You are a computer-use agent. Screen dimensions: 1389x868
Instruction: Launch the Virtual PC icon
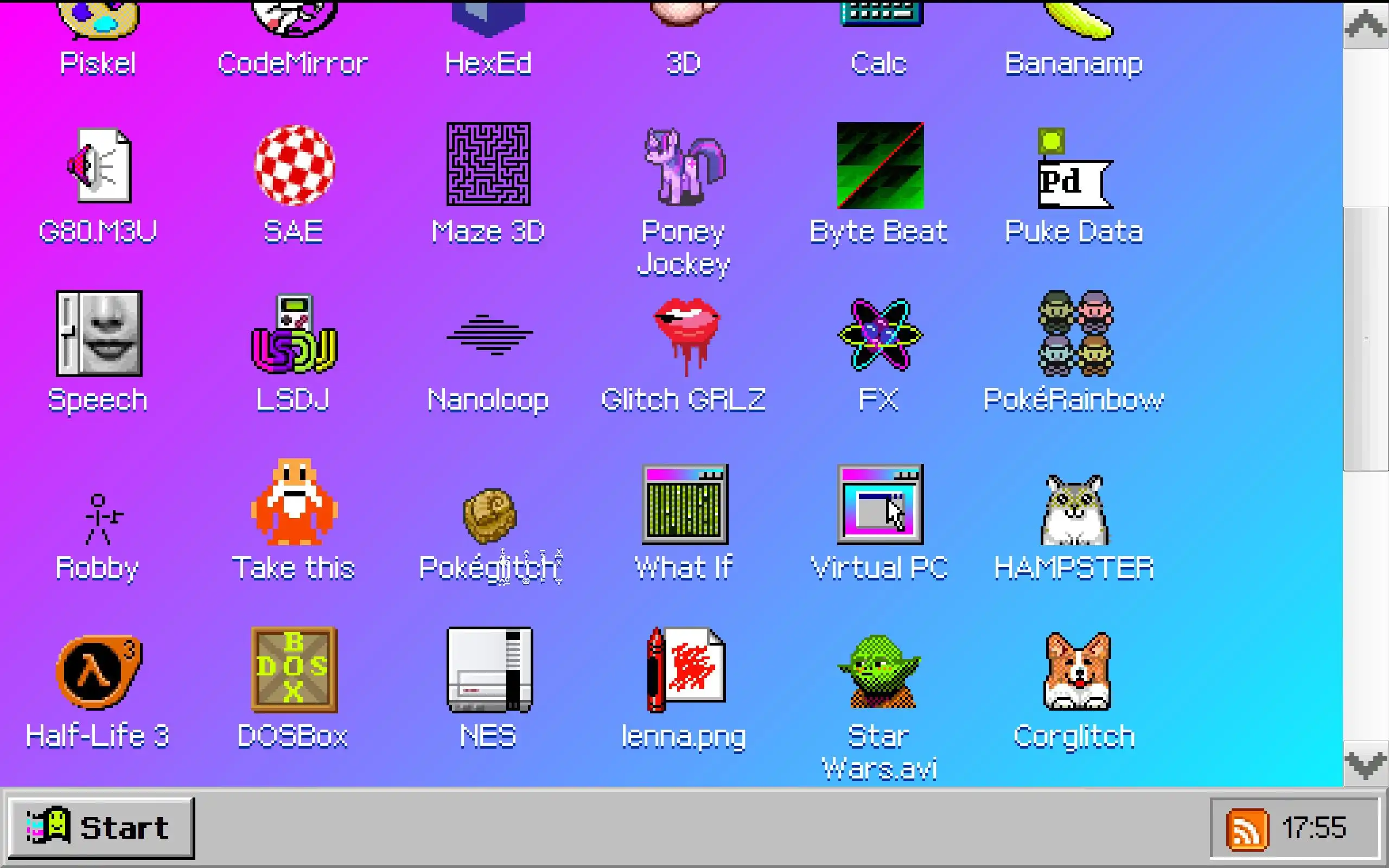(x=880, y=504)
